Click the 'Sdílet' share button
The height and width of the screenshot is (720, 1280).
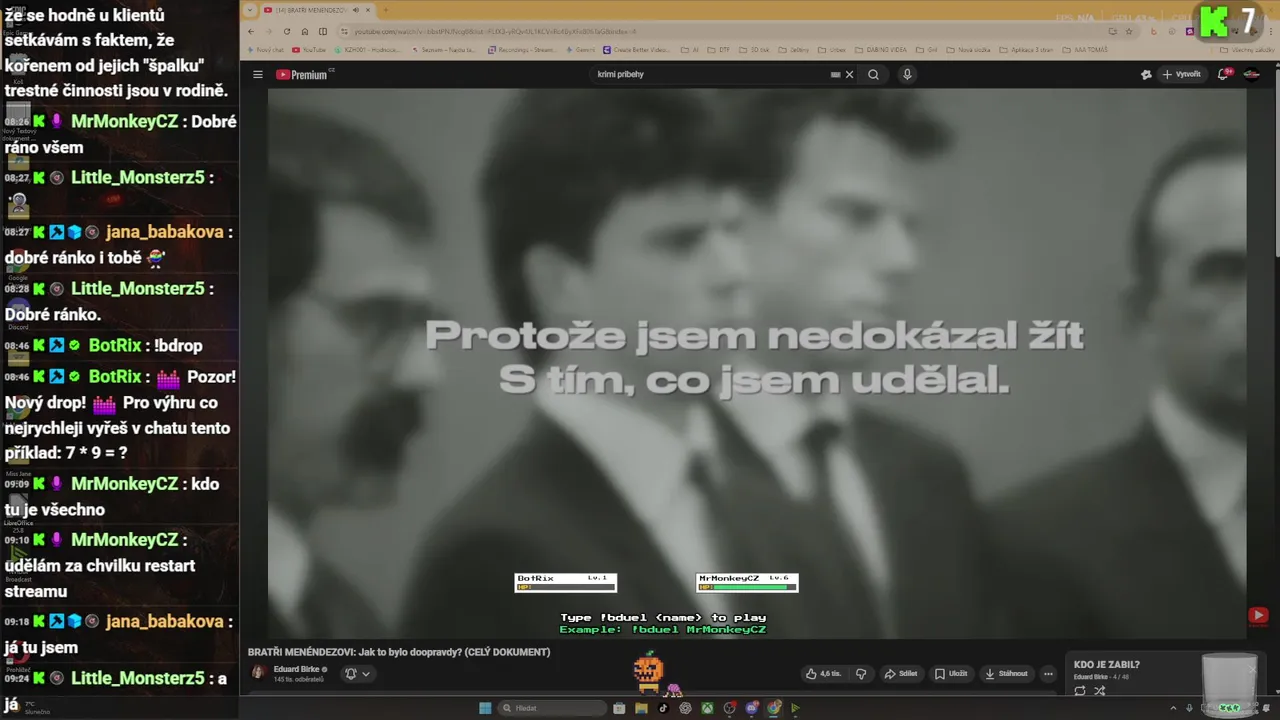click(x=901, y=674)
